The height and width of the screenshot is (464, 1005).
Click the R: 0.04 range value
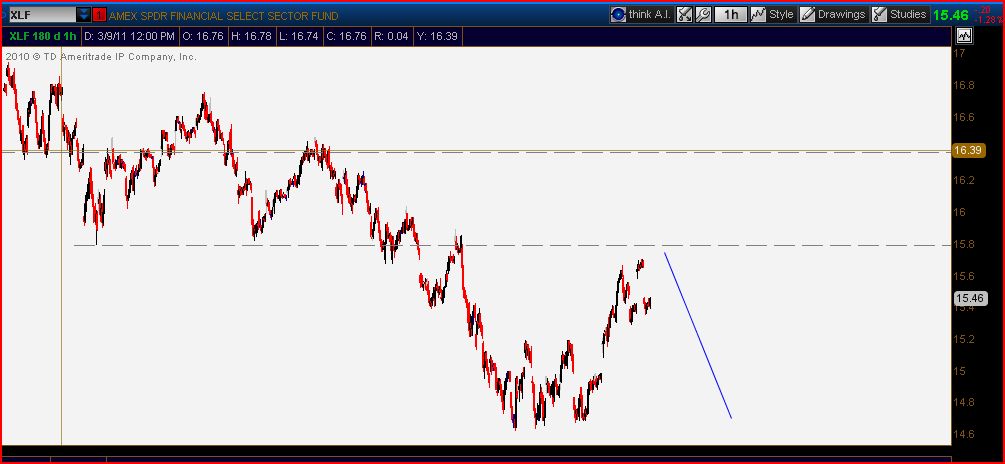point(391,37)
